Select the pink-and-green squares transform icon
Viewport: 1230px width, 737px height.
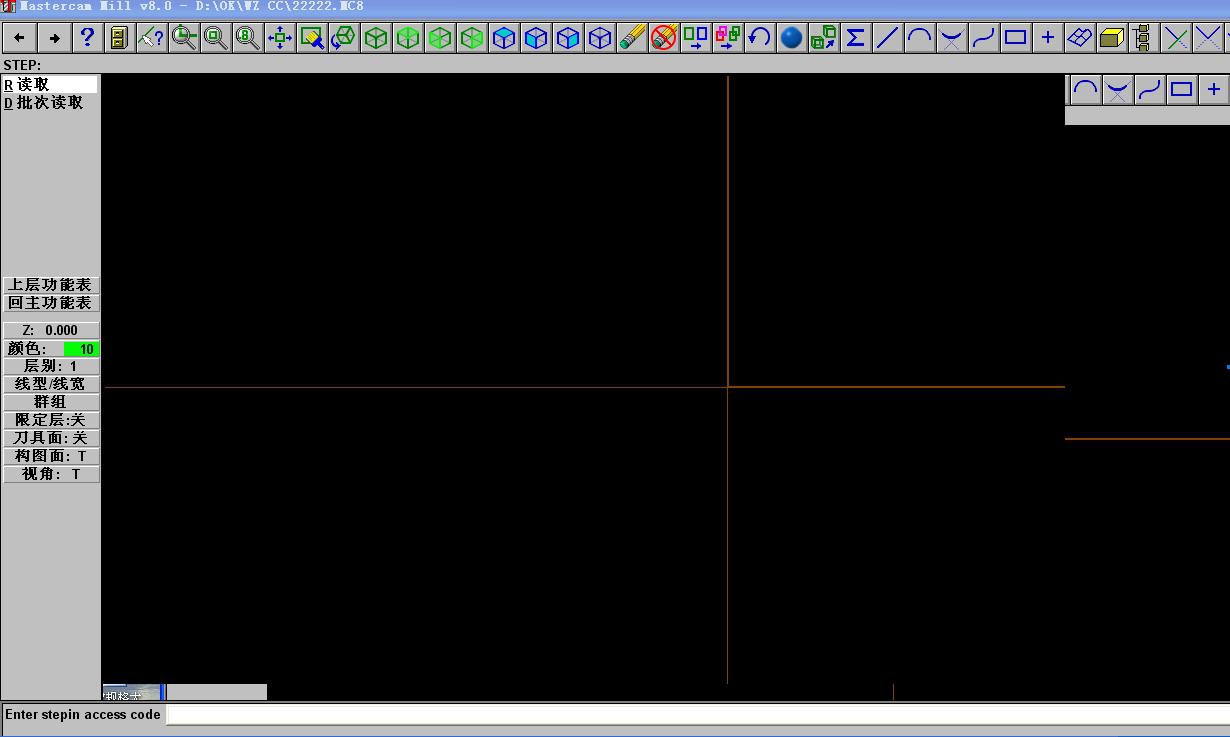tap(728, 38)
